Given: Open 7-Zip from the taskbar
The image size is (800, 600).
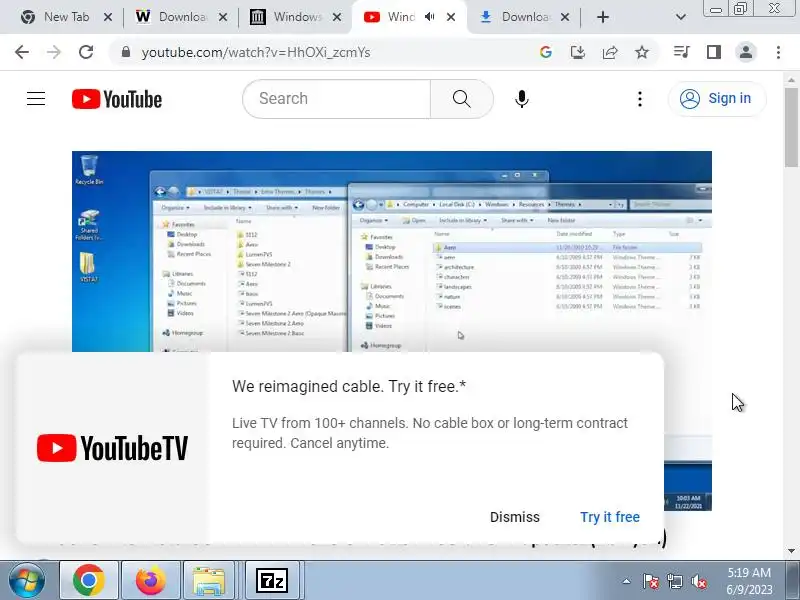Looking at the screenshot, I should click(271, 581).
